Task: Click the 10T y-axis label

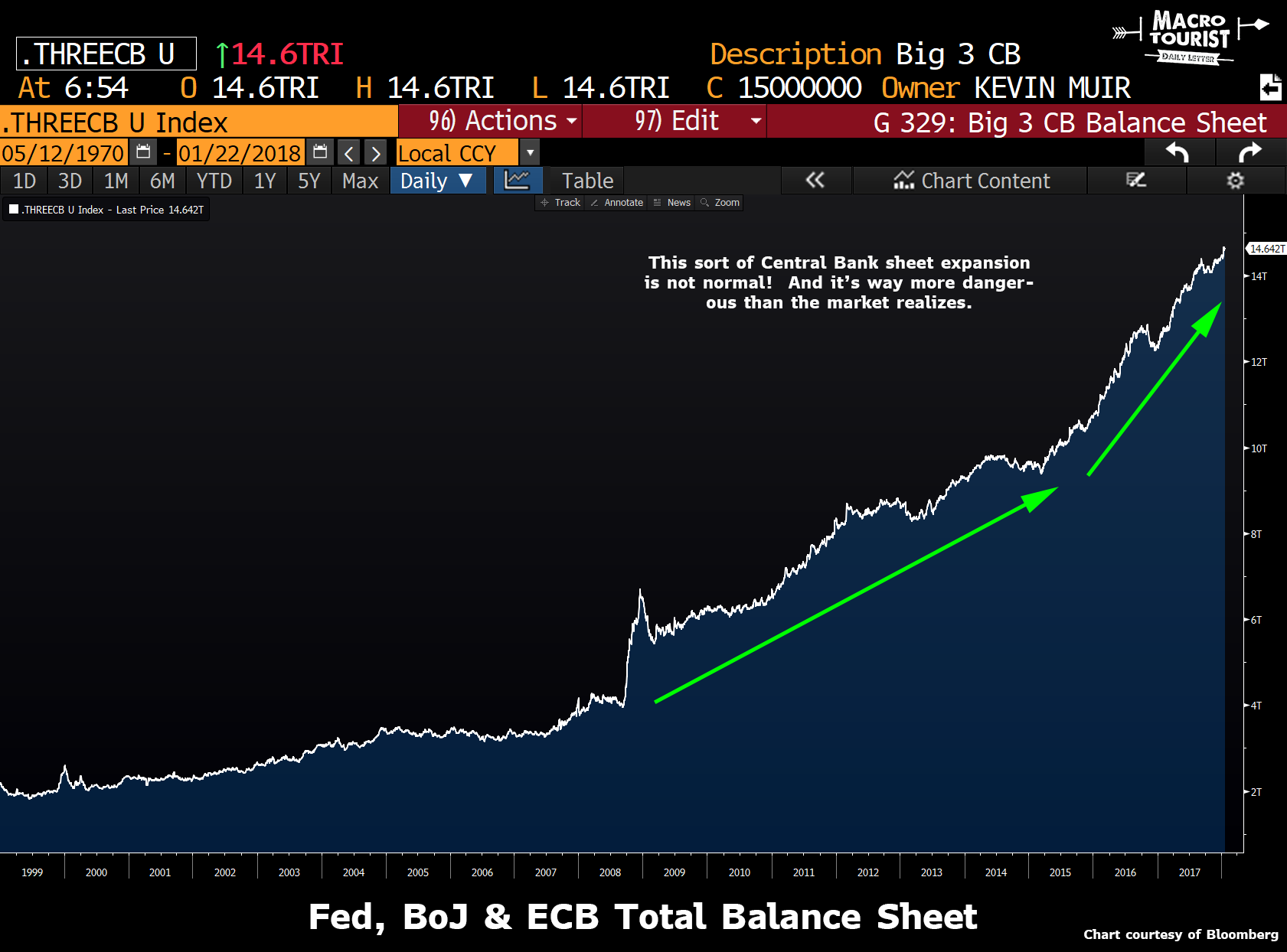Action: 1259,448
